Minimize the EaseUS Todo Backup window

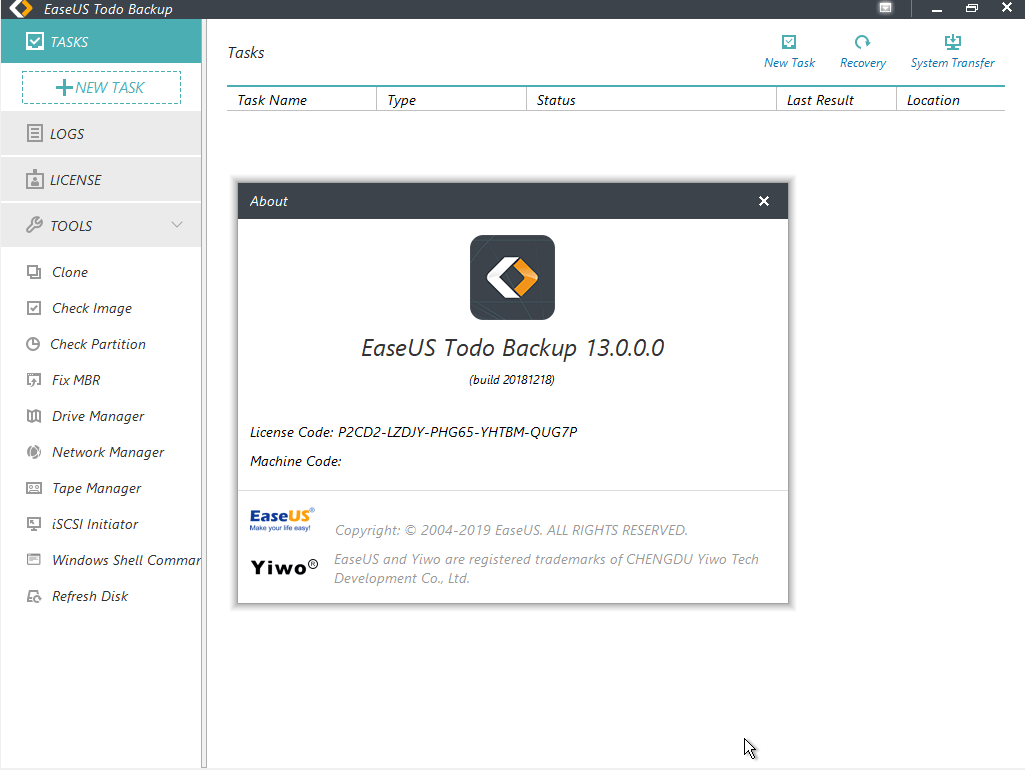coord(937,8)
